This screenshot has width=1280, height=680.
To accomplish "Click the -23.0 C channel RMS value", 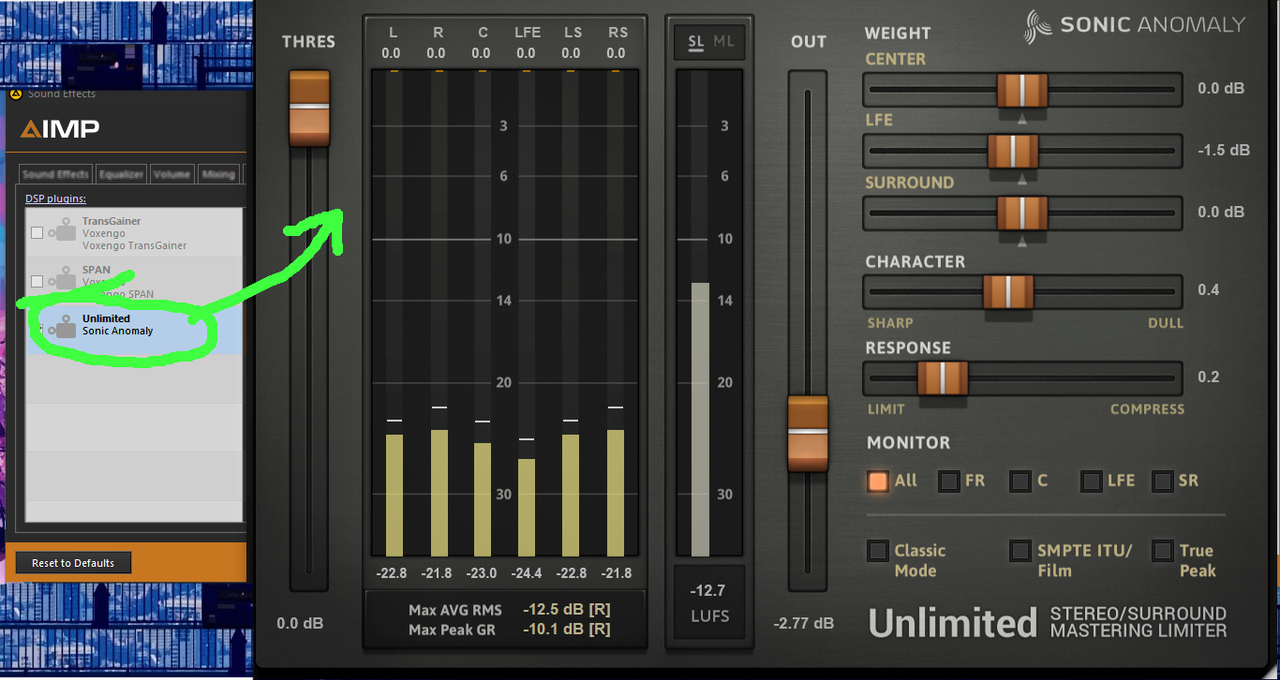I will point(482,573).
